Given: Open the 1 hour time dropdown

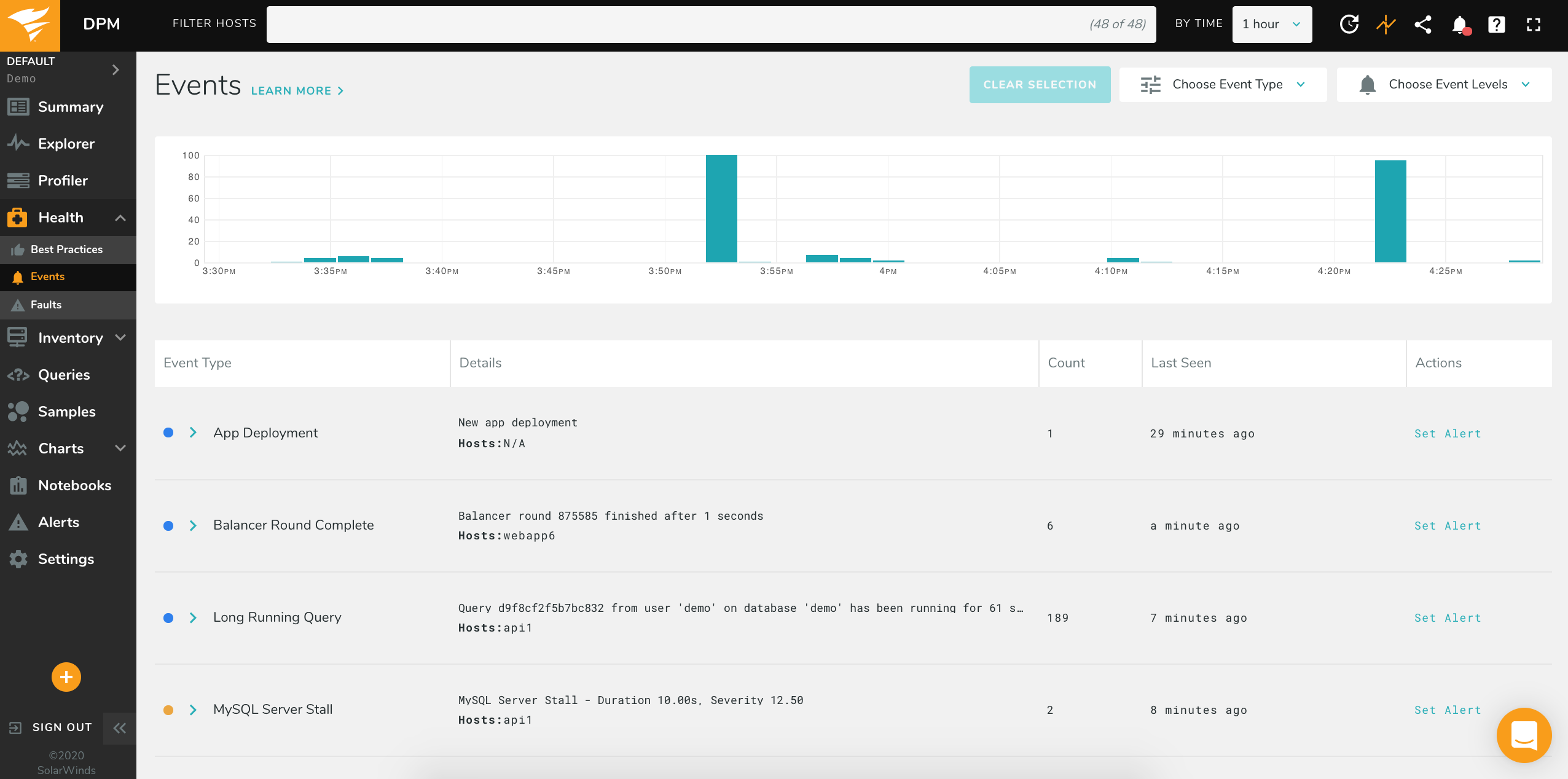Looking at the screenshot, I should point(1271,25).
